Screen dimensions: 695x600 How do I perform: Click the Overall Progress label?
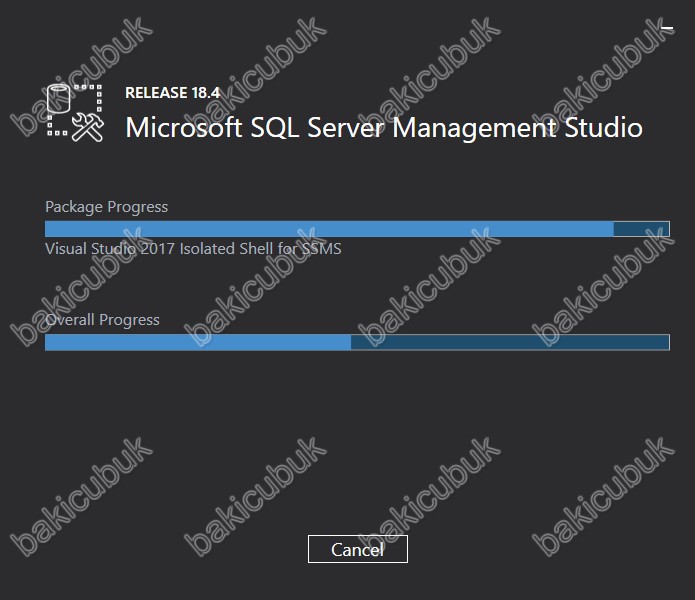(102, 320)
